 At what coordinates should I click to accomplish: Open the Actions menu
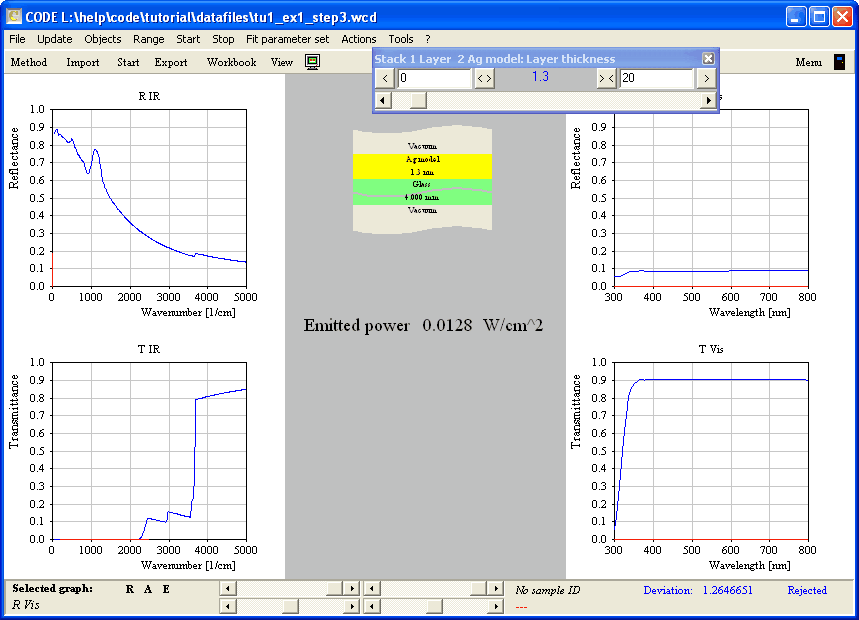click(358, 39)
